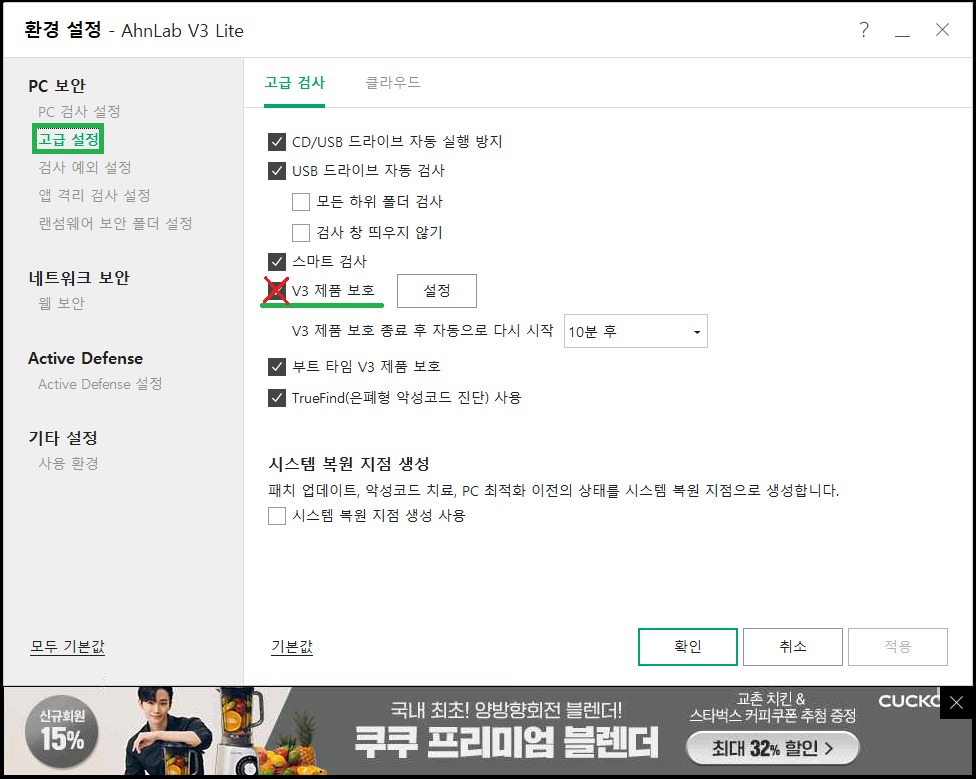Switch to 고급 검사 tab
The height and width of the screenshot is (779, 976).
(x=294, y=83)
